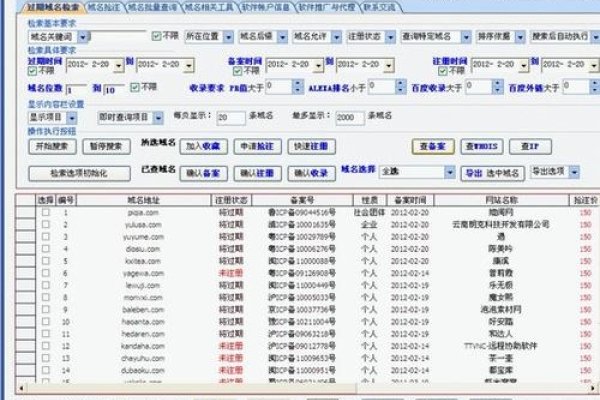
Task: Tick the selection checkbox for row 3
Action: click(x=46, y=237)
